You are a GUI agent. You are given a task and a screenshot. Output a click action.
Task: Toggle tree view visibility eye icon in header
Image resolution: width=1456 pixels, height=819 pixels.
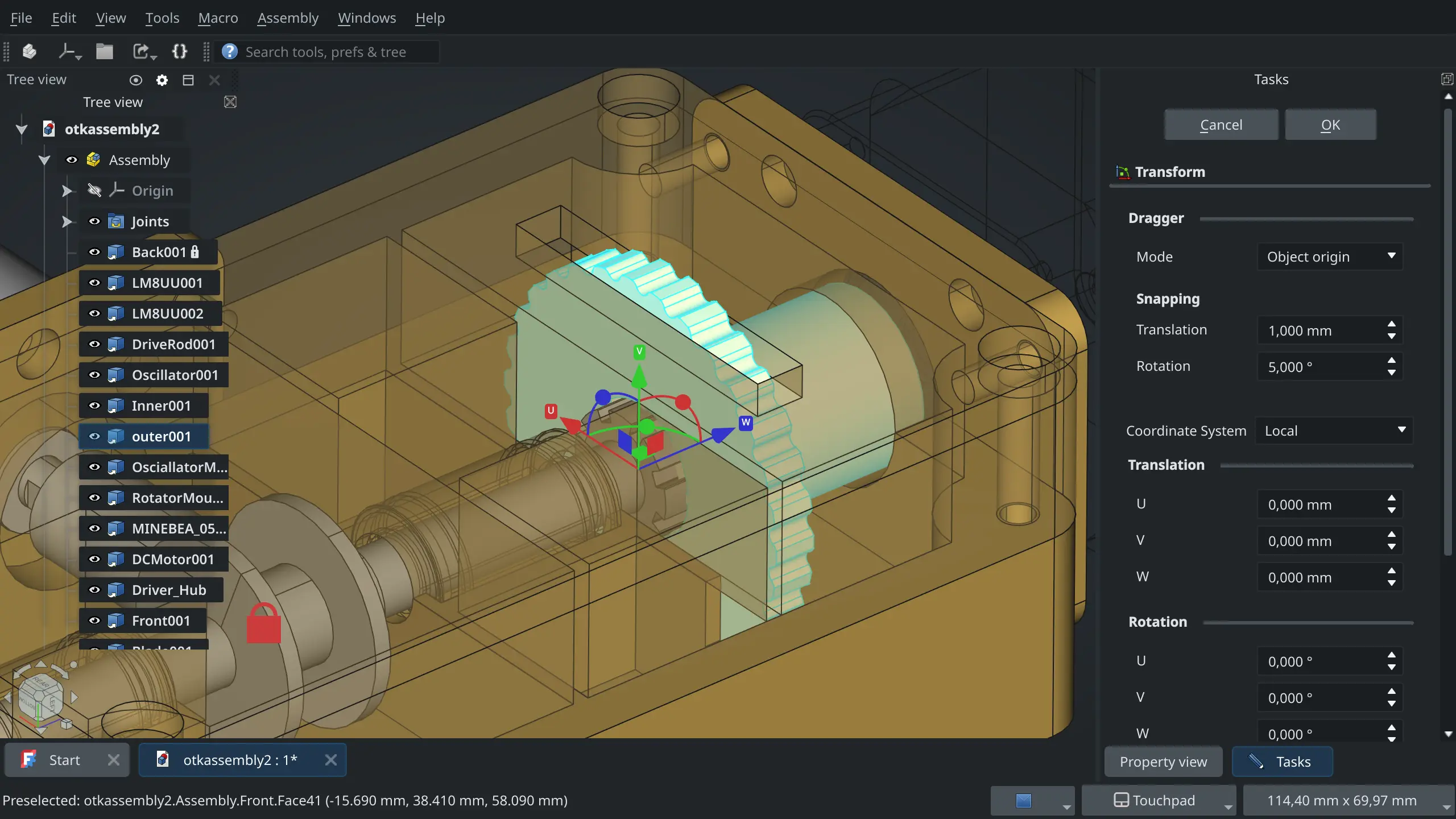pyautogui.click(x=135, y=80)
